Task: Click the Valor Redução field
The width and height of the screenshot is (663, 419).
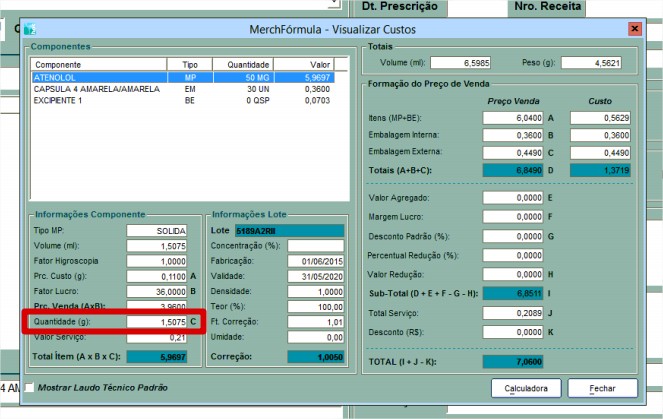Action: (x=513, y=274)
